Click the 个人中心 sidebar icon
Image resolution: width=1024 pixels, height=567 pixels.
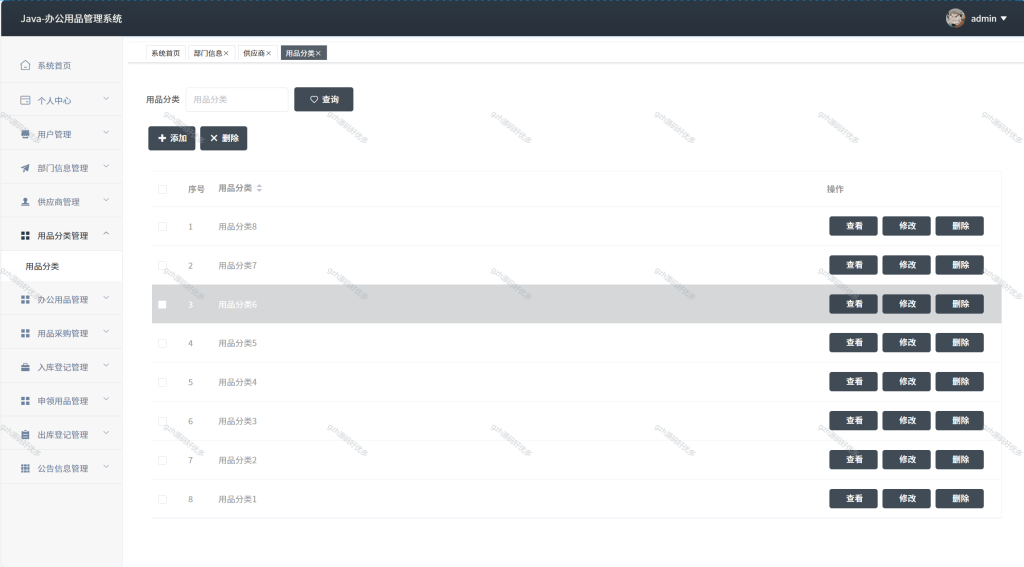tap(25, 100)
